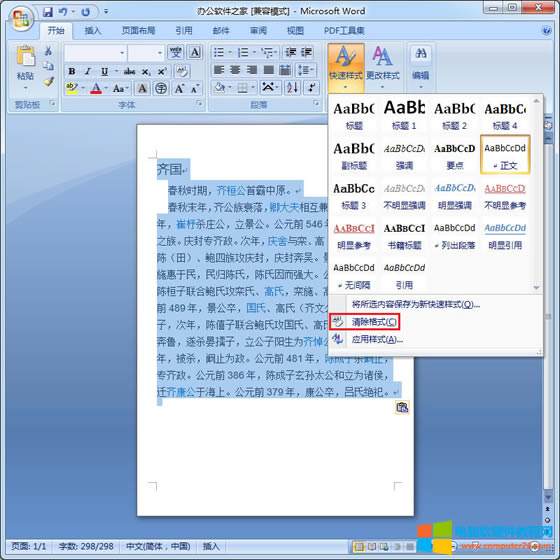The image size is (560, 560).
Task: Switch to the 页面布局 ribbon tab
Action: [138, 31]
